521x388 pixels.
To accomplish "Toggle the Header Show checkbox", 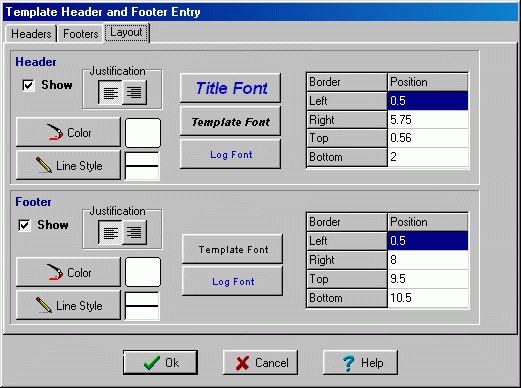I will (28, 85).
